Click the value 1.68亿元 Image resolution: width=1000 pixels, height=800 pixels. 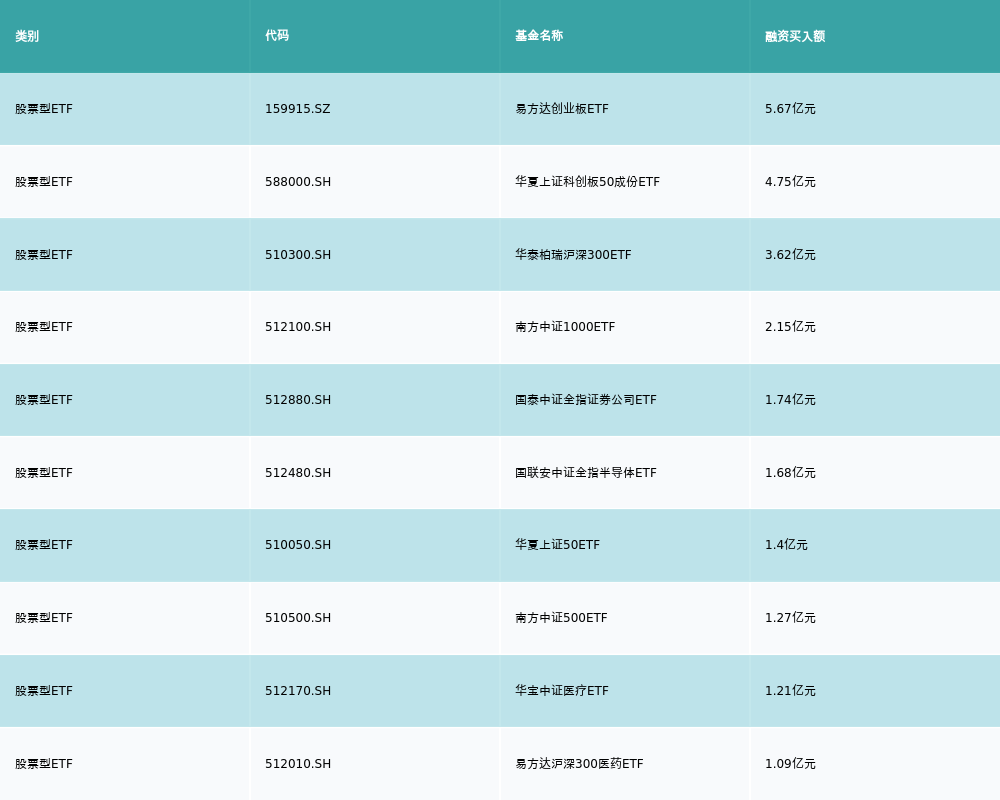[790, 473]
